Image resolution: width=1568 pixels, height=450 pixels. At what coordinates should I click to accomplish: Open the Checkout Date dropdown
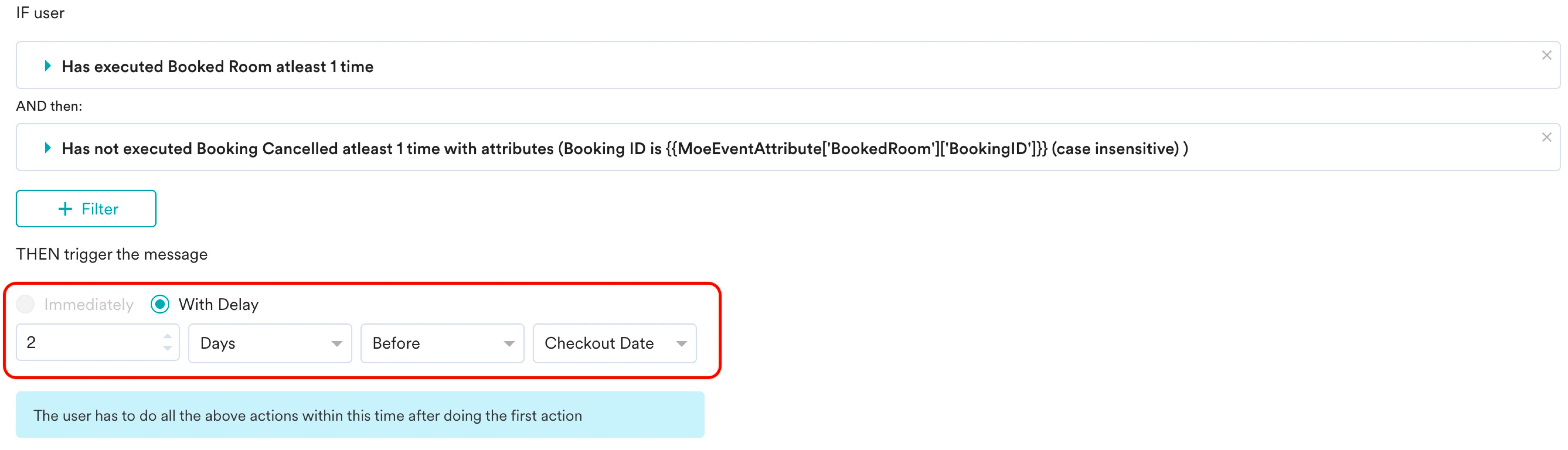coord(614,343)
